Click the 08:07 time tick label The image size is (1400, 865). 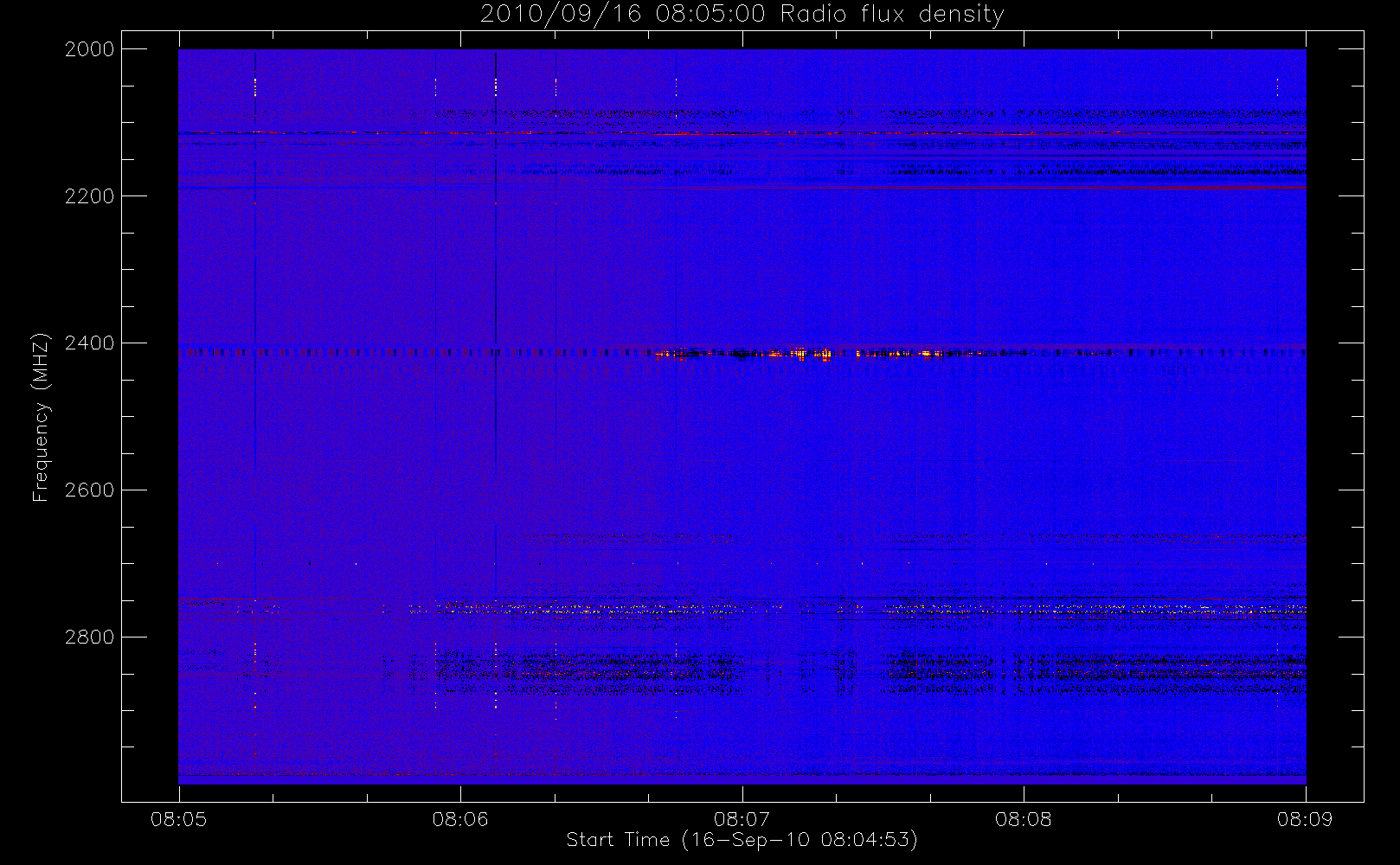[742, 819]
